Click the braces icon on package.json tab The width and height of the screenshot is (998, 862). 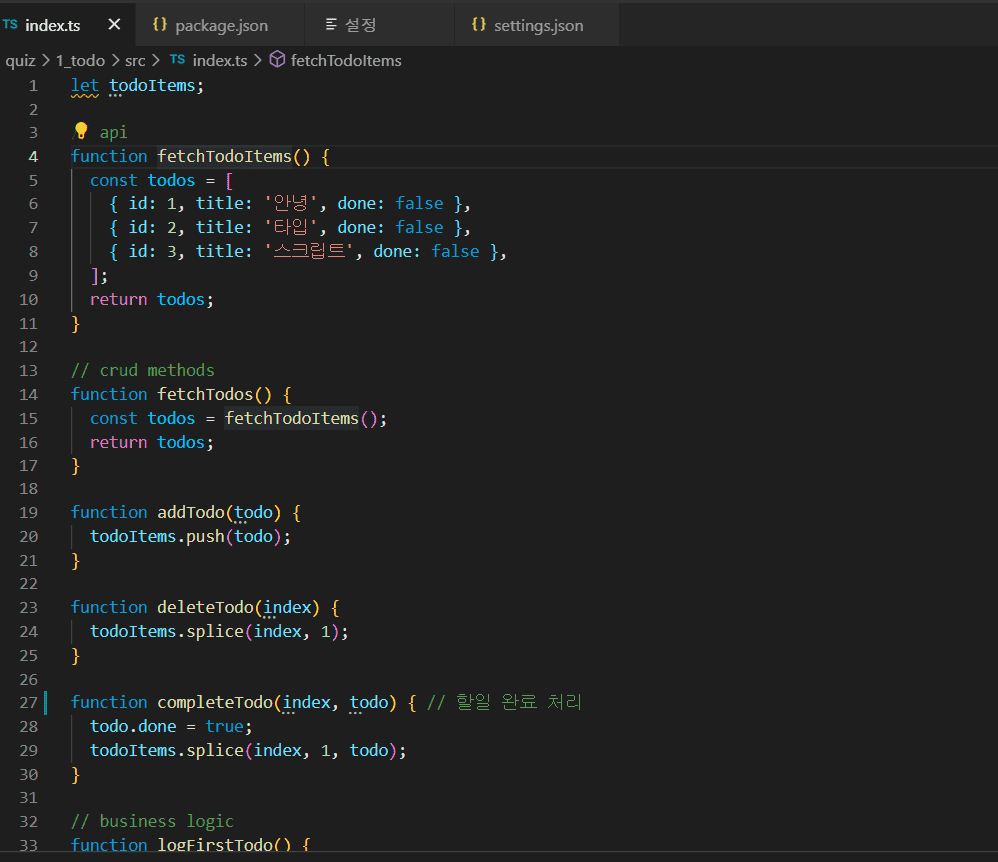(159, 25)
